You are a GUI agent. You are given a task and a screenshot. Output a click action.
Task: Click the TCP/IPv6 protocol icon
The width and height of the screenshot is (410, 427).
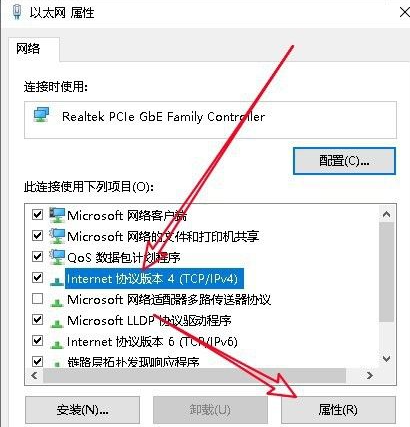(57, 344)
